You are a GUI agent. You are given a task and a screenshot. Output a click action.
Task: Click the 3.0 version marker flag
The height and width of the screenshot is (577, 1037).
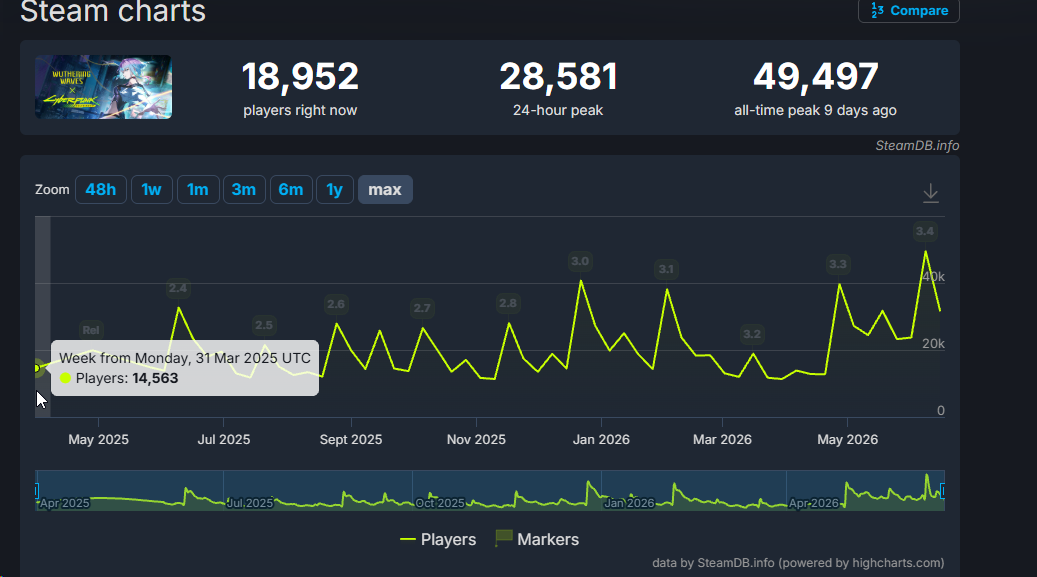tap(580, 261)
